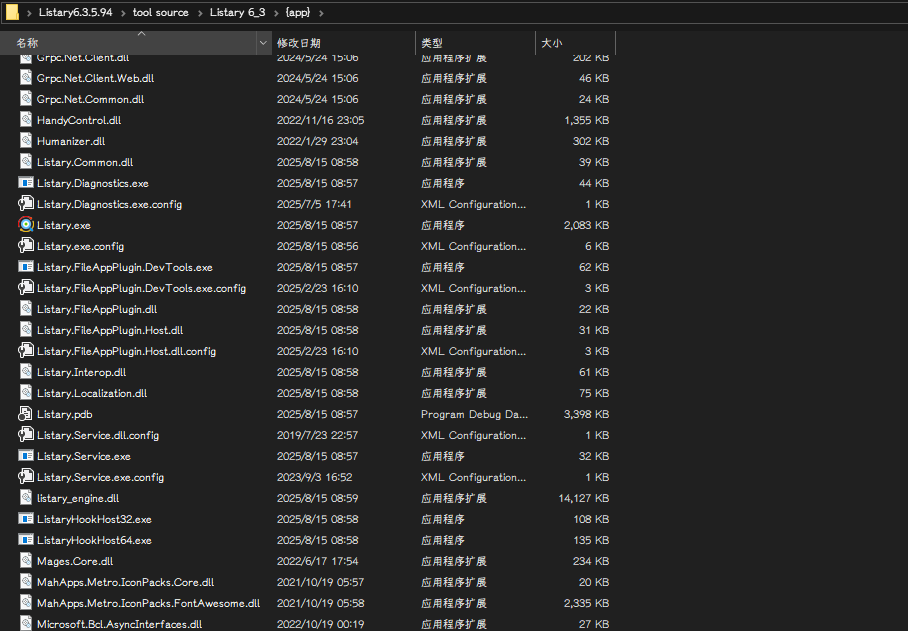Click the Listary.FileAppPlugin.DevTools.exe.config icon
This screenshot has width=908, height=631.
[26, 288]
